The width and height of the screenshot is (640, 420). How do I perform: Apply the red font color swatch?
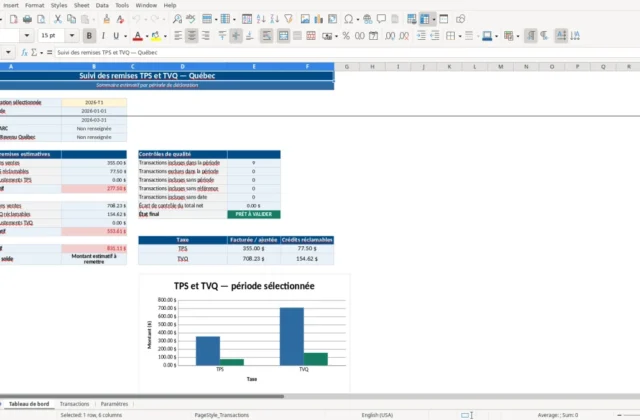(138, 36)
